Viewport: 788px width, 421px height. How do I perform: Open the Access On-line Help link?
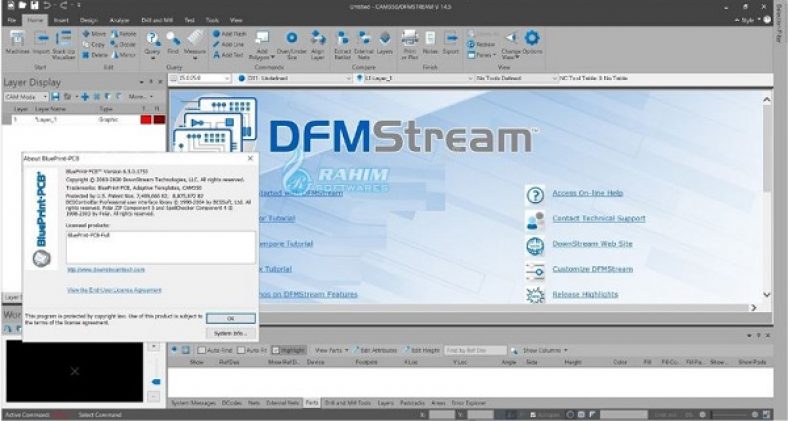tap(587, 193)
